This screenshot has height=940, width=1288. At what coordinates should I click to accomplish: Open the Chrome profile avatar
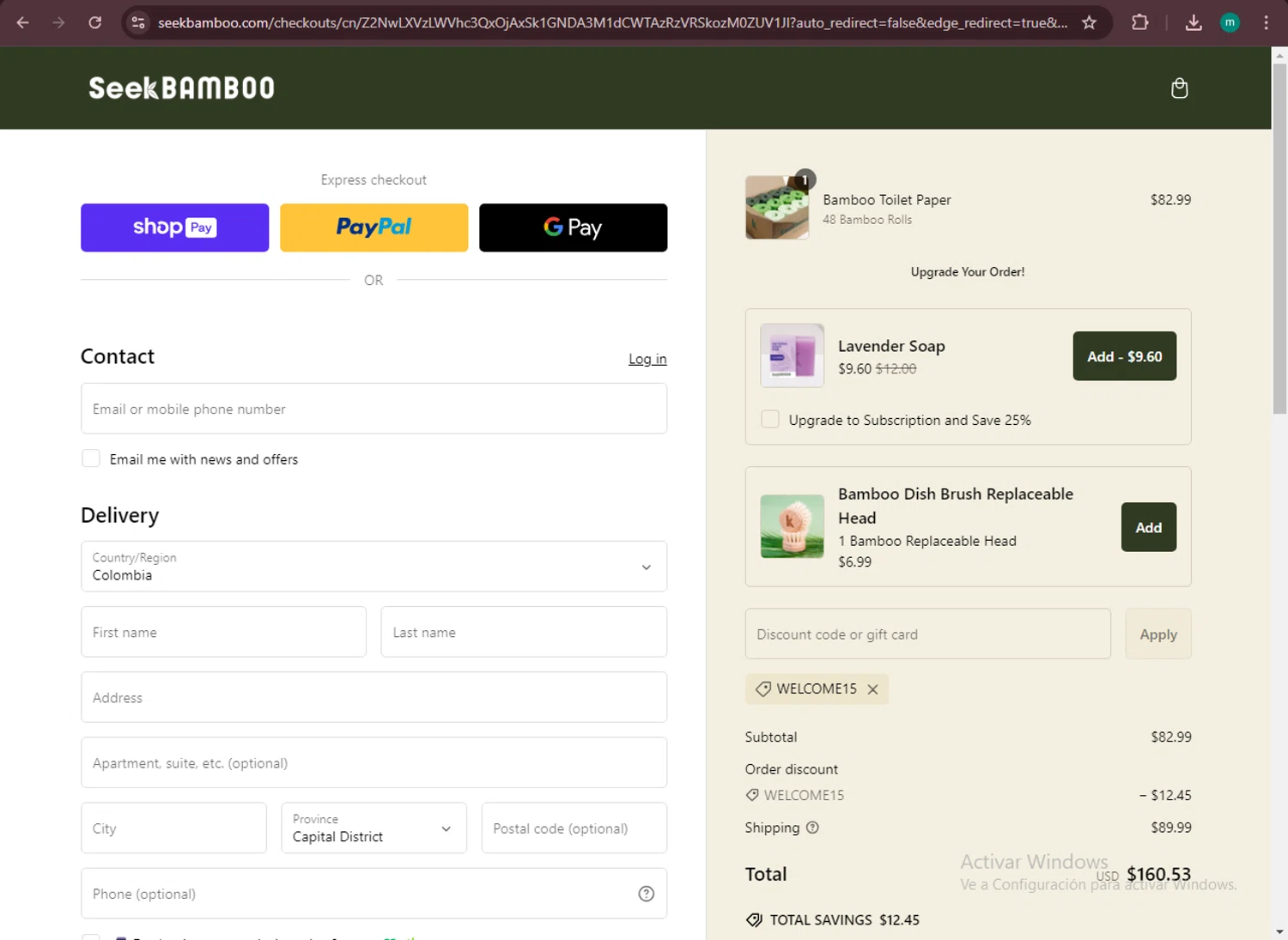point(1230,22)
